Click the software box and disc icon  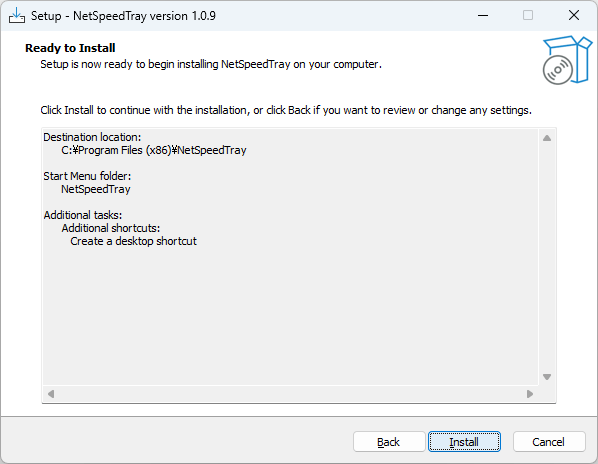point(567,60)
